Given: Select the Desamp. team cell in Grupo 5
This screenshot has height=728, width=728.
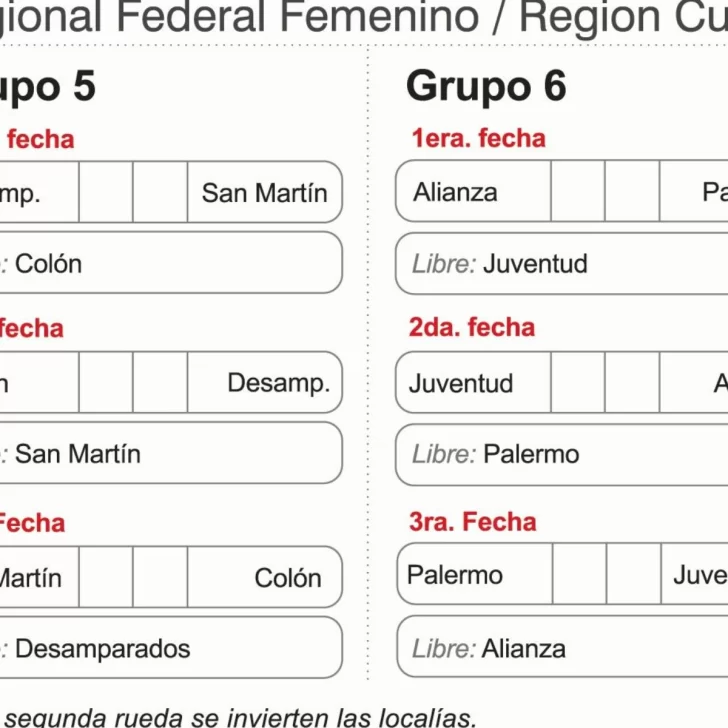Looking at the screenshot, I should click(x=264, y=383).
